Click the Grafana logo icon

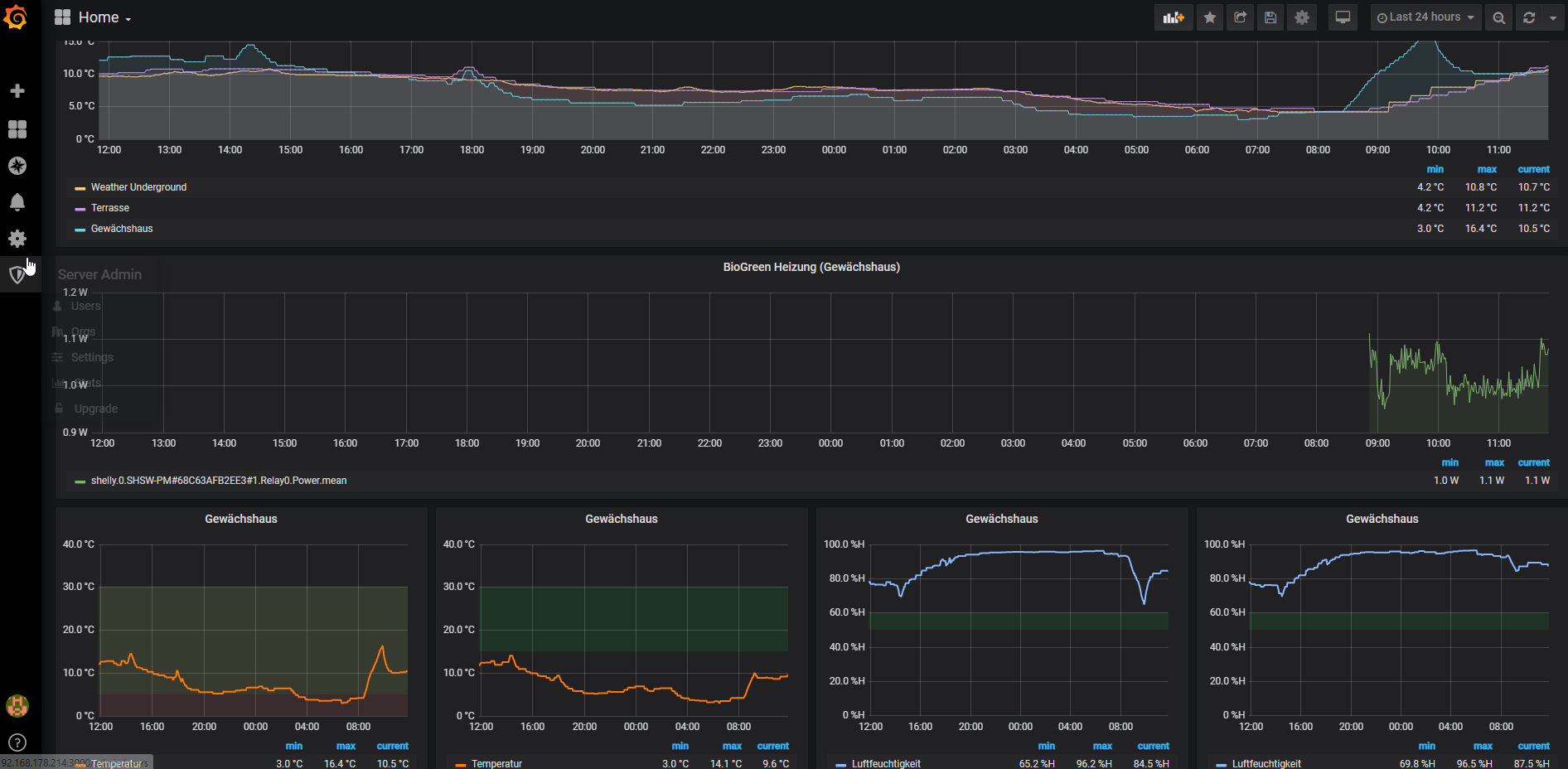(x=16, y=17)
